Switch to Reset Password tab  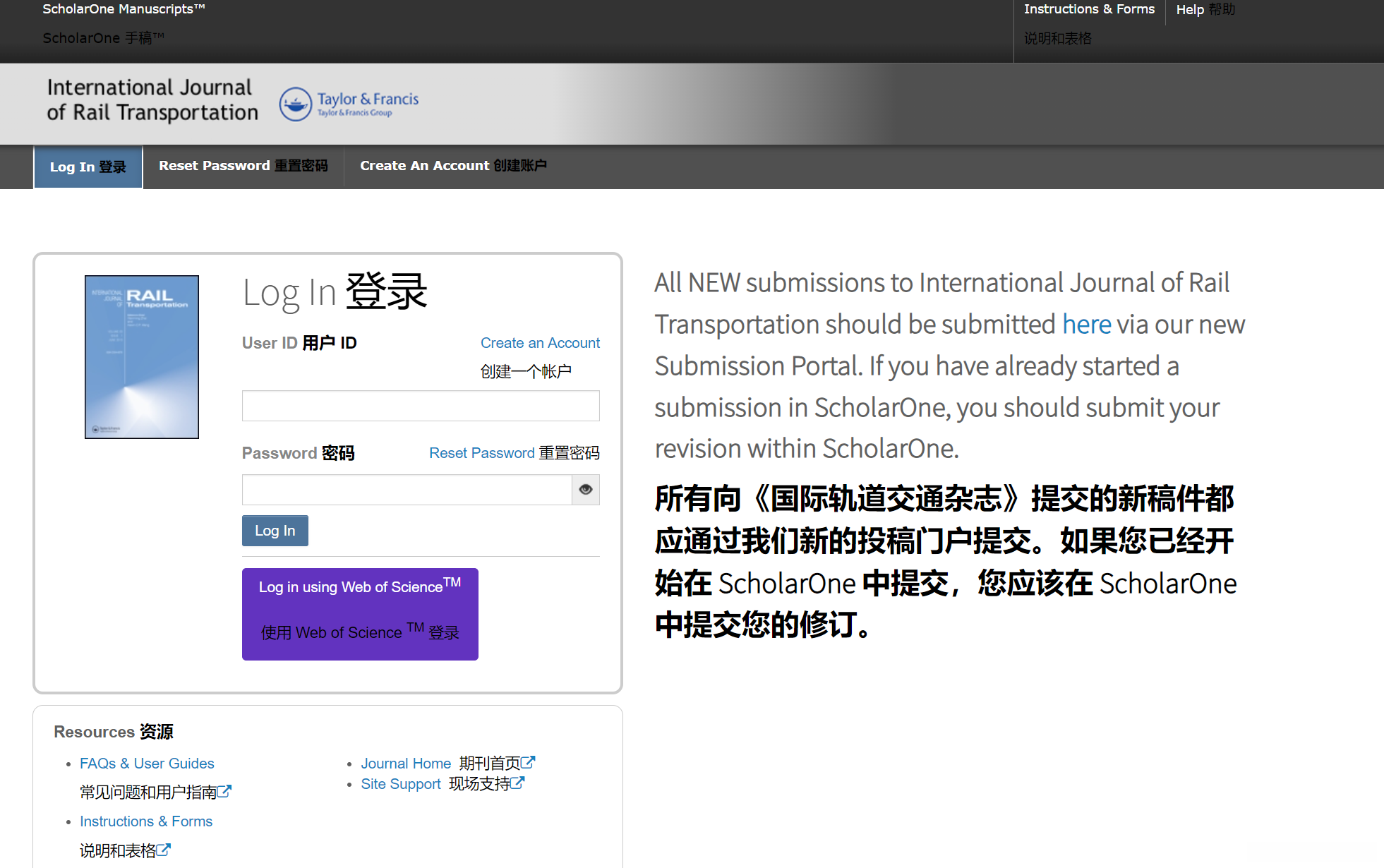click(x=243, y=166)
